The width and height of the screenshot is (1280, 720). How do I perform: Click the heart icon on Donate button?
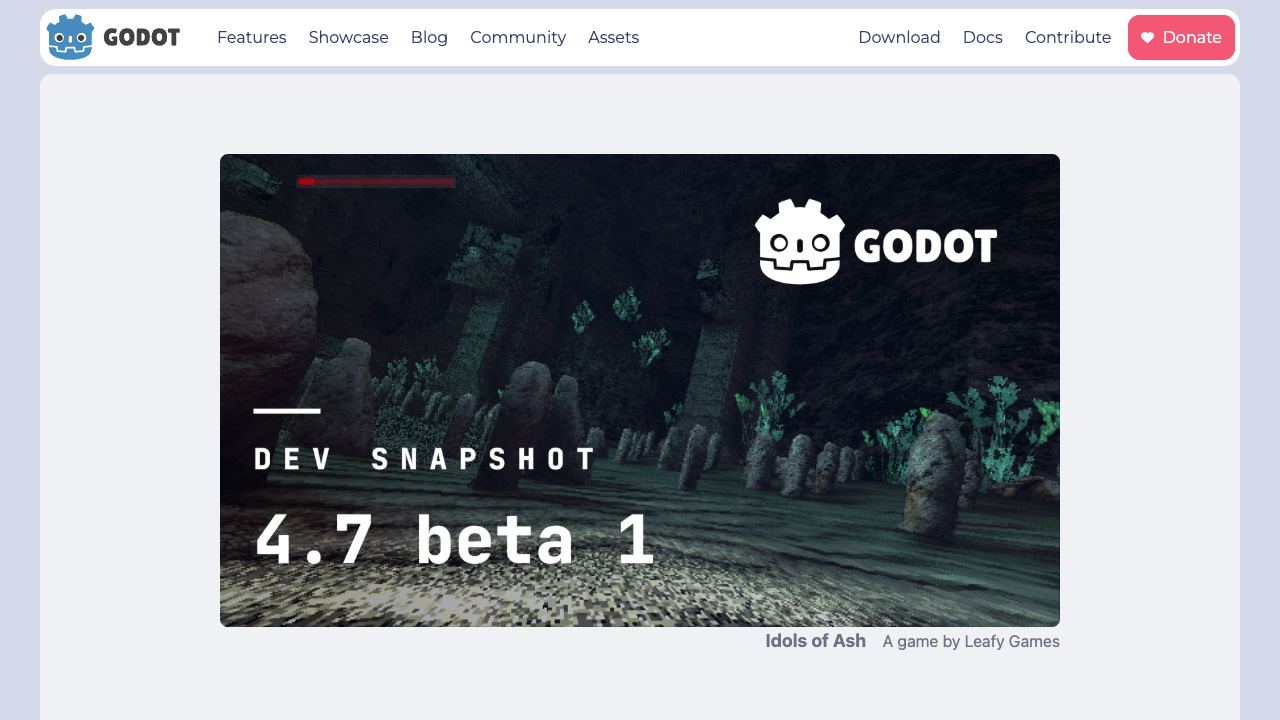(1147, 38)
